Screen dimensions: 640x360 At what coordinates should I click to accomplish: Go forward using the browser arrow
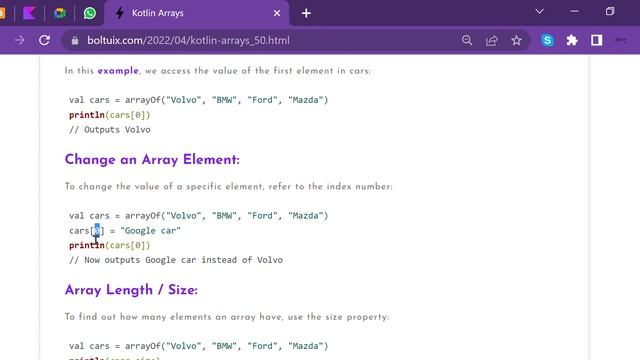[19, 40]
